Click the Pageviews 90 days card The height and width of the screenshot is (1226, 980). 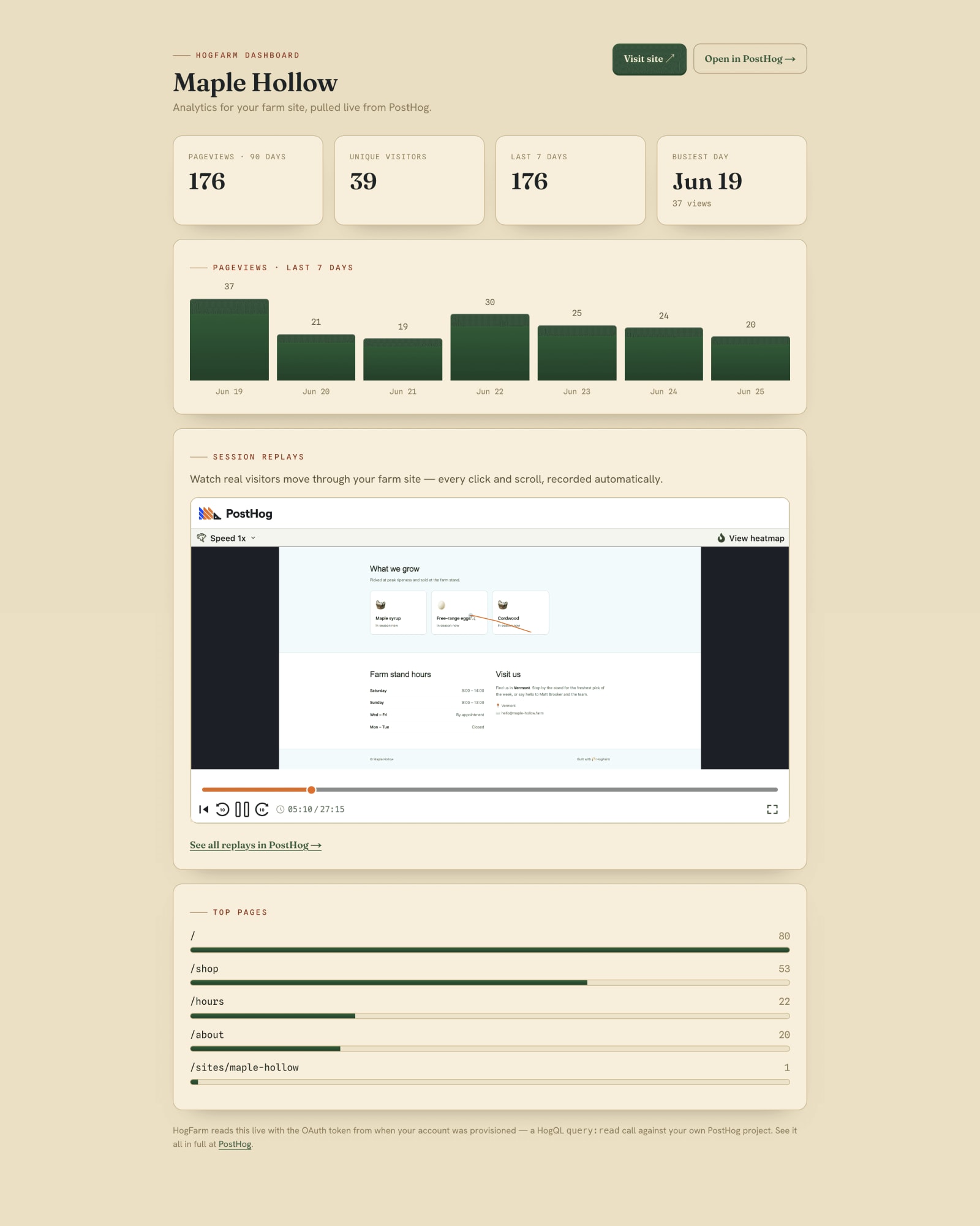click(248, 180)
